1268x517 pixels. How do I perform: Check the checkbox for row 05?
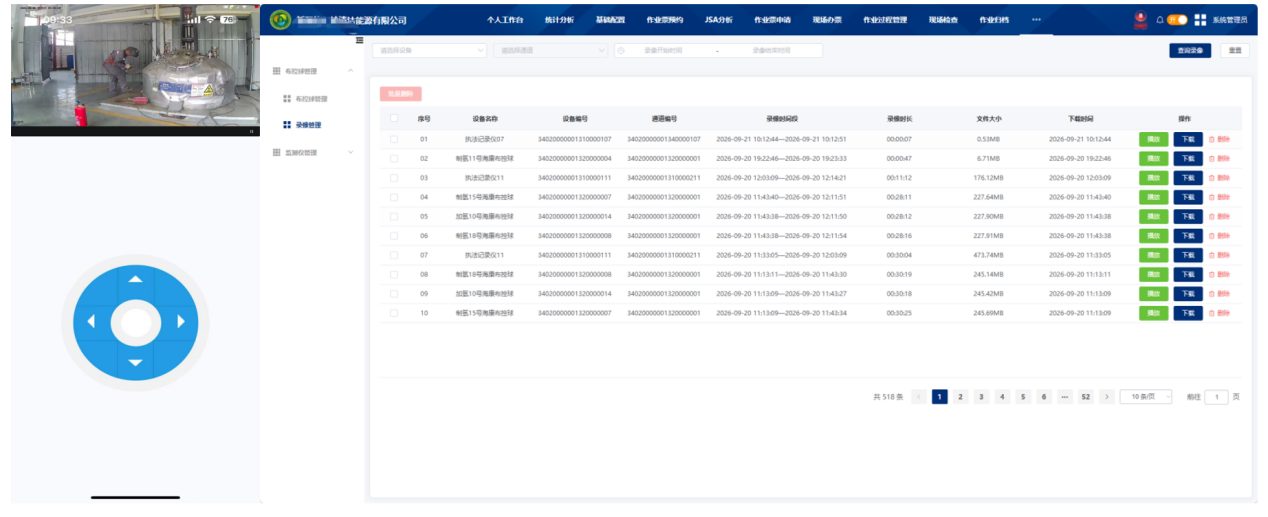tap(394, 216)
